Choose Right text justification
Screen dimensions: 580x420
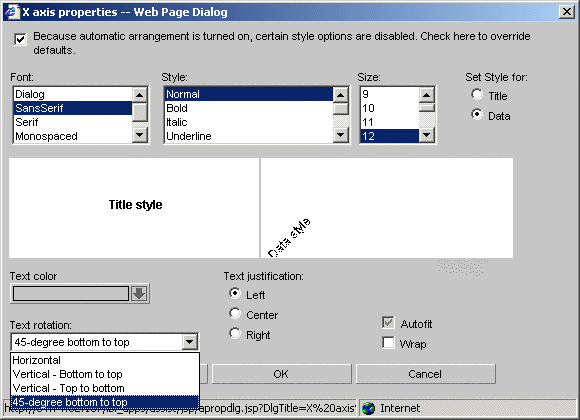click(235, 333)
